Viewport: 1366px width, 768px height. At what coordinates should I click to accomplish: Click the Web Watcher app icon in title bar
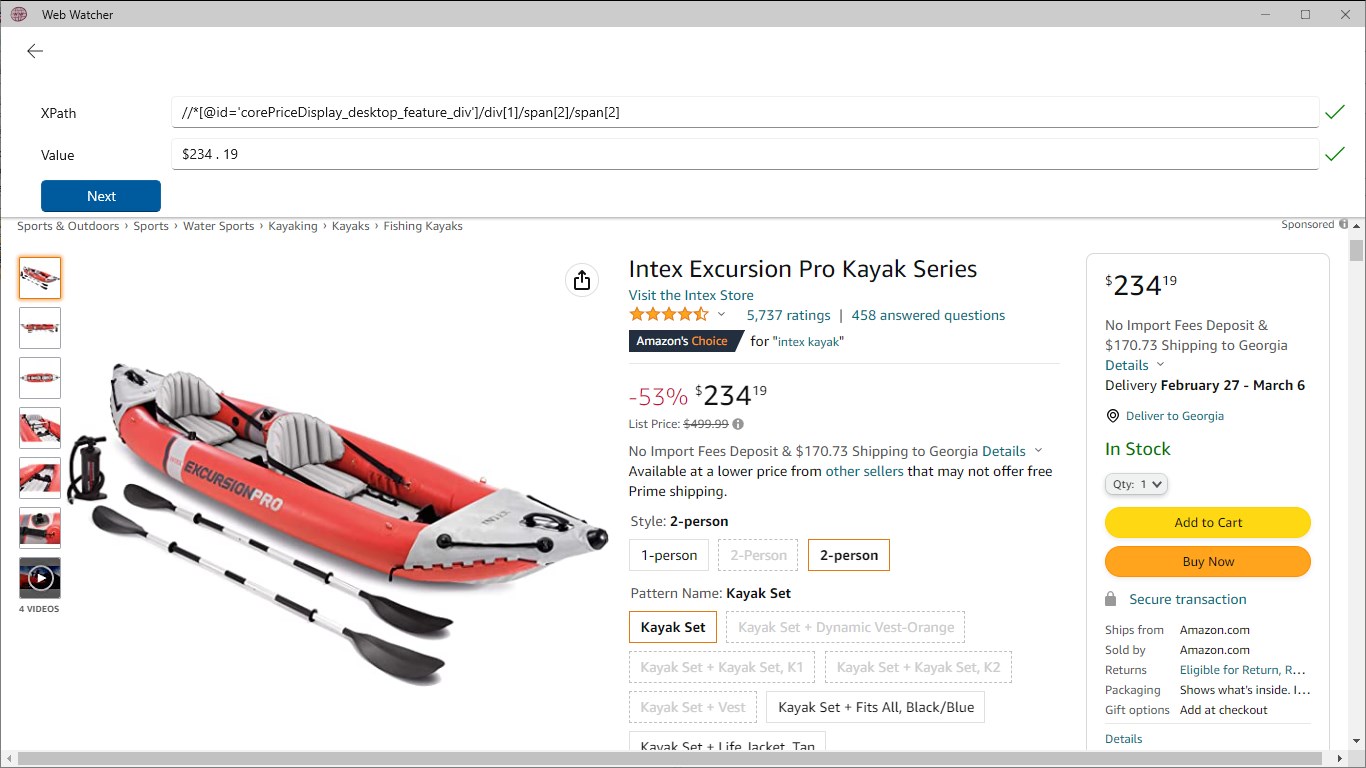[x=18, y=14]
